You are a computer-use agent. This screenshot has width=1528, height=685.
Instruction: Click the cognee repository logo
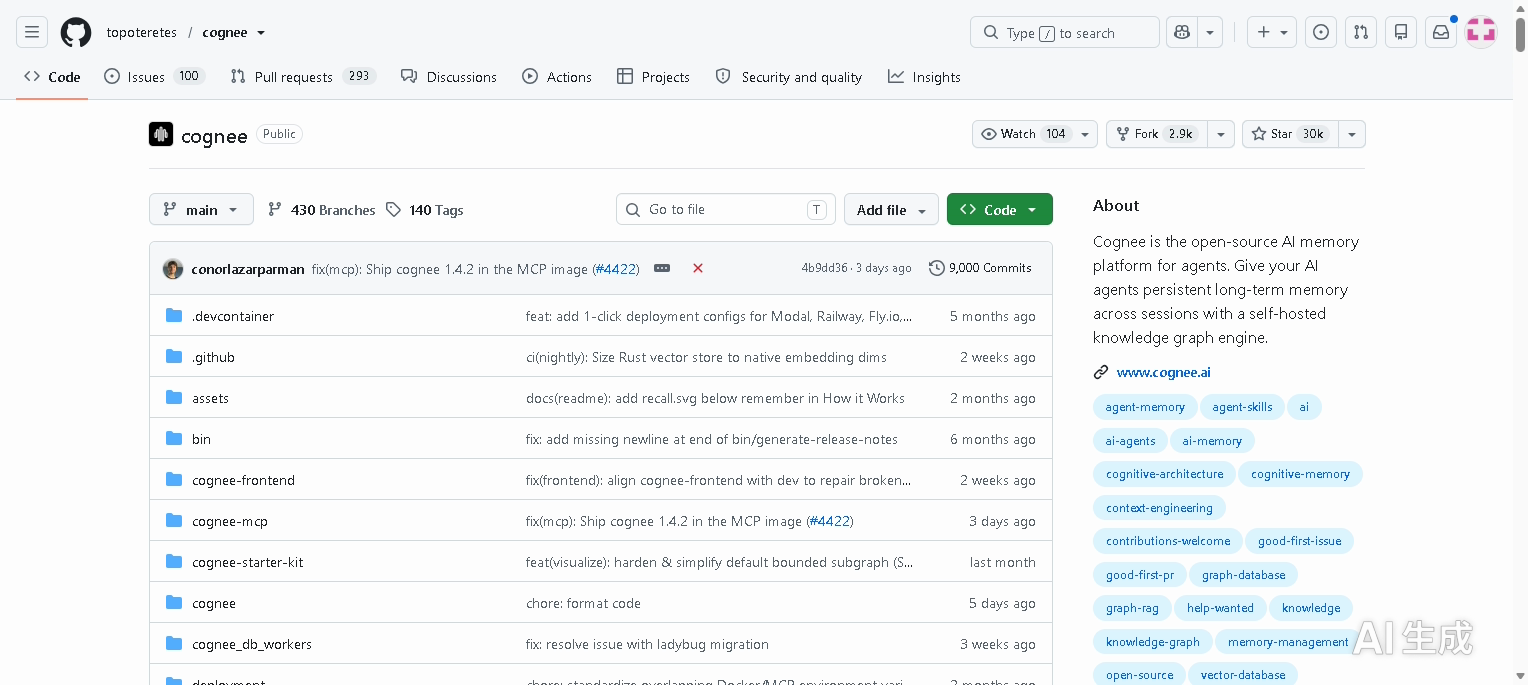point(161,134)
